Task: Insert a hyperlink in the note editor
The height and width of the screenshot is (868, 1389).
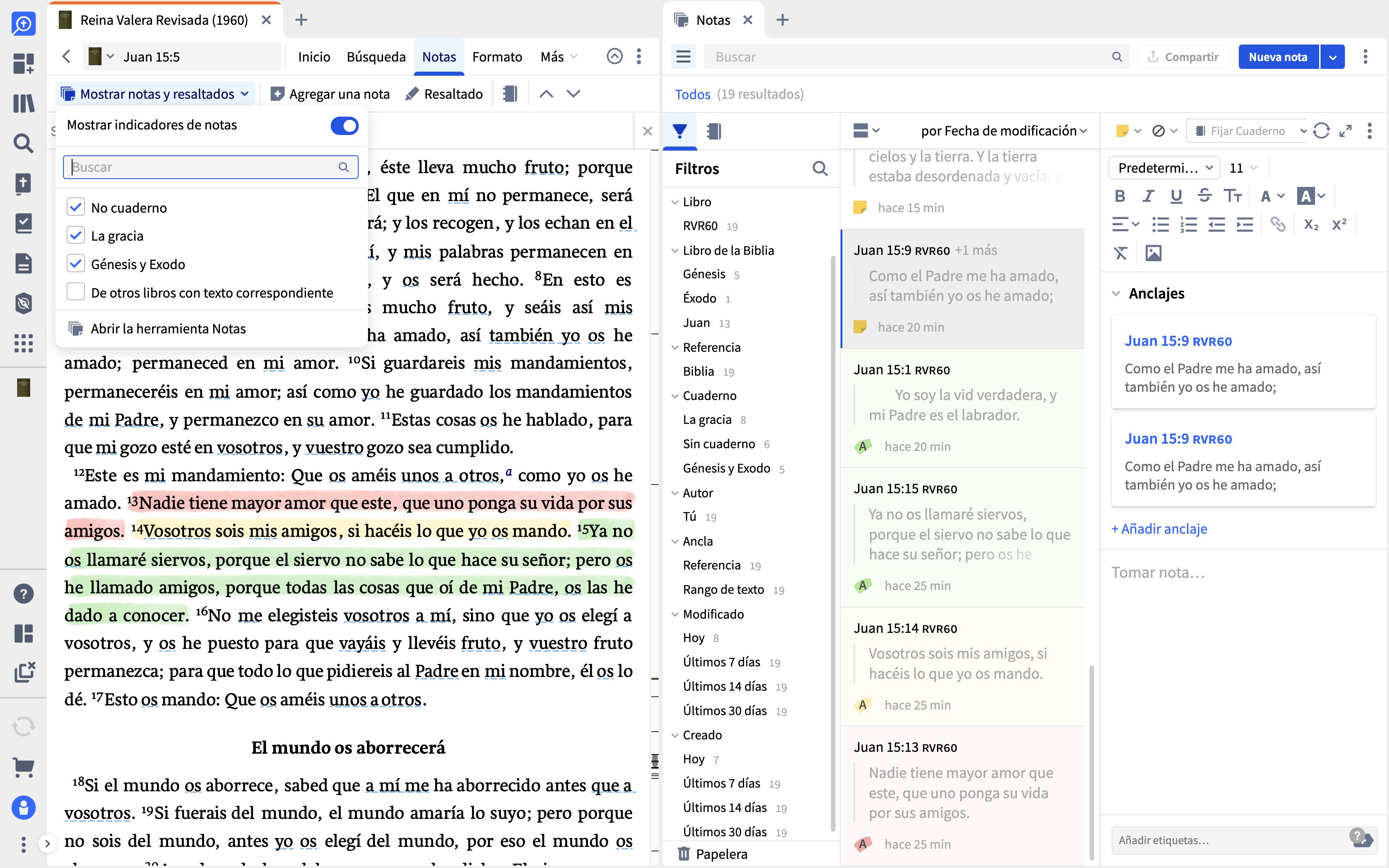Action: click(x=1279, y=224)
